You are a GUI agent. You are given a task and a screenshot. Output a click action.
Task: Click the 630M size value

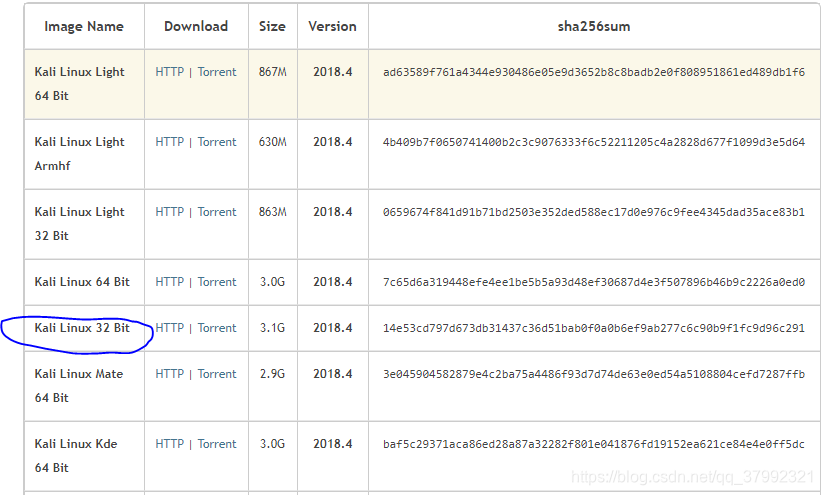273,142
